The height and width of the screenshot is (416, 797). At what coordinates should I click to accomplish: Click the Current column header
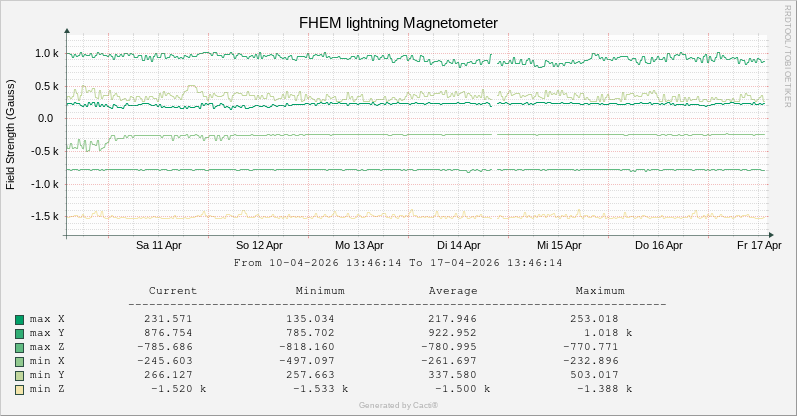point(173,291)
